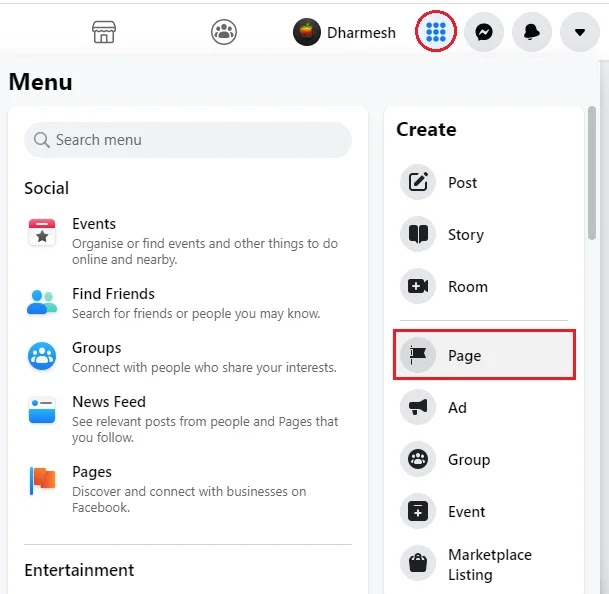The image size is (609, 594).
Task: Select Room in the Create menu
Action: click(484, 286)
